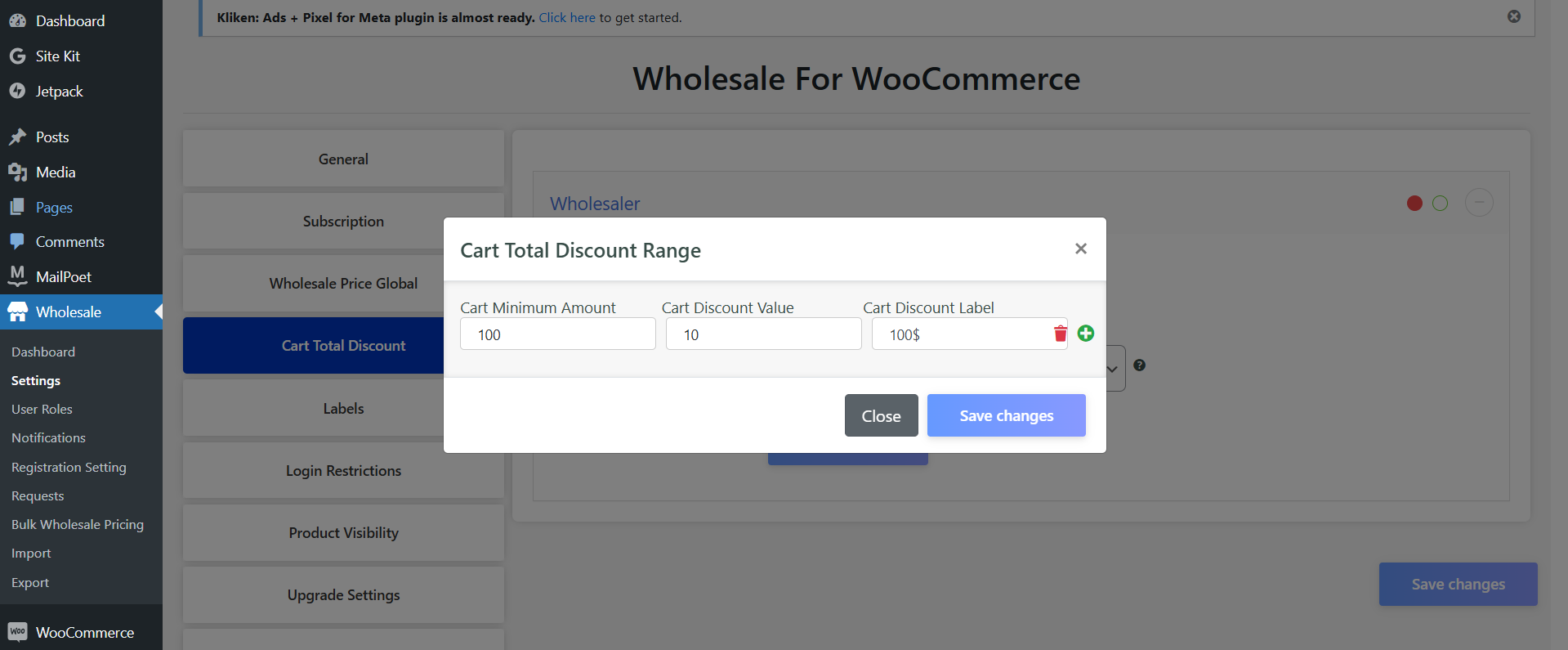
Task: Add a new discount range row
Action: pos(1086,334)
